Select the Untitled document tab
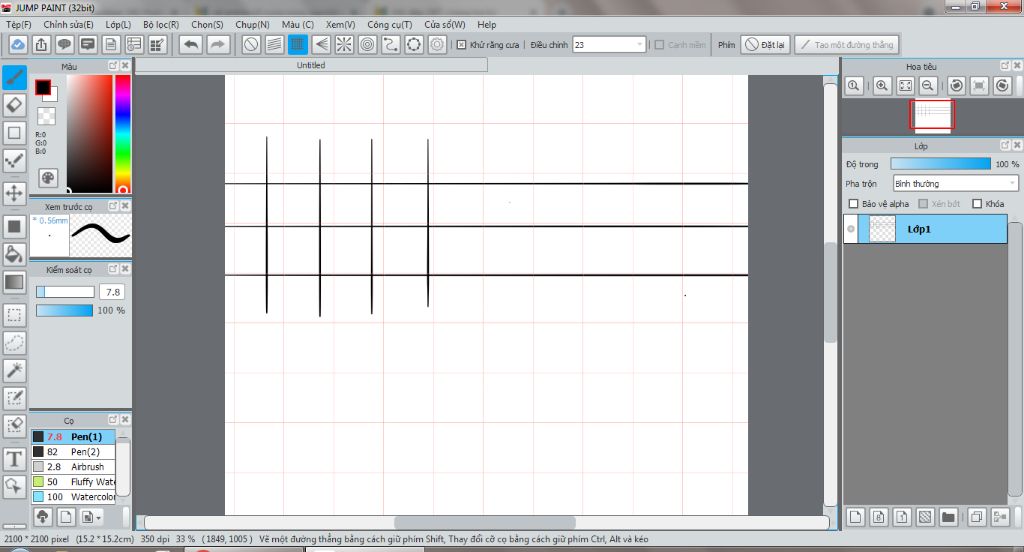The width and height of the screenshot is (1024, 552). pyautogui.click(x=311, y=65)
